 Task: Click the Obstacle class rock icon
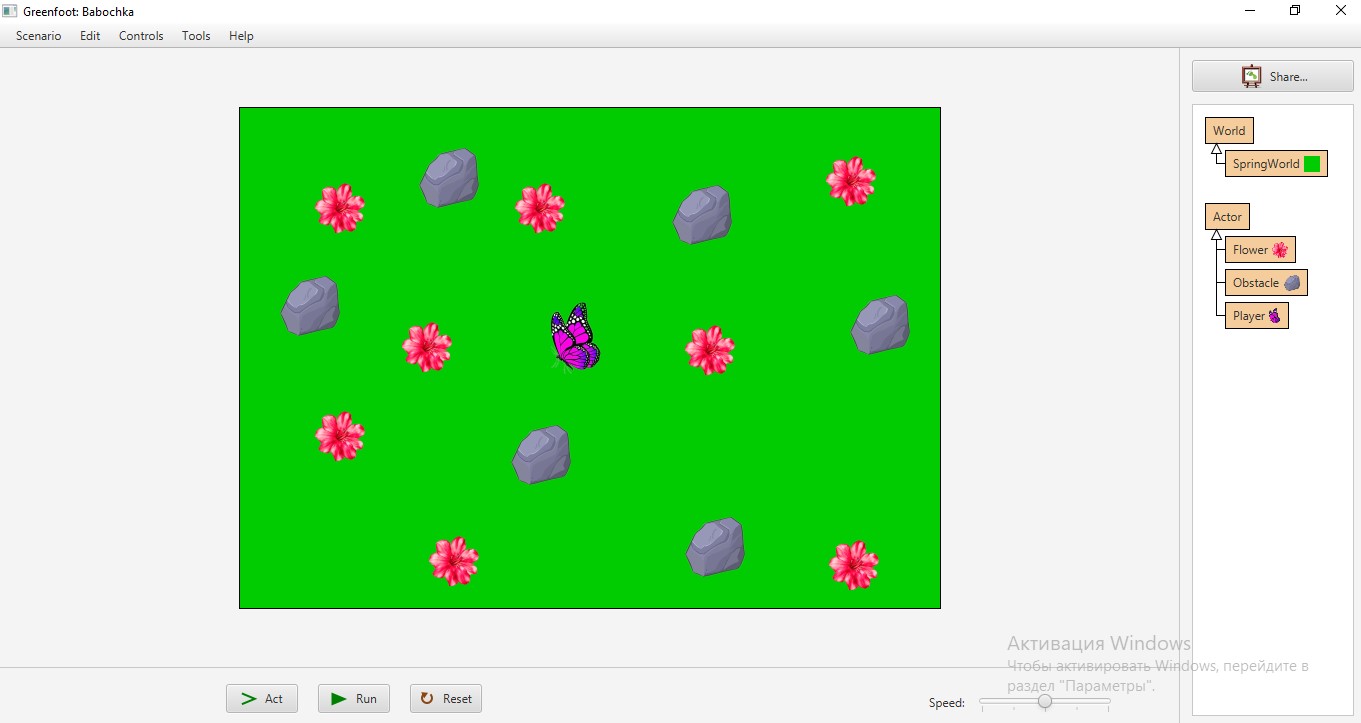pyautogui.click(x=1292, y=283)
